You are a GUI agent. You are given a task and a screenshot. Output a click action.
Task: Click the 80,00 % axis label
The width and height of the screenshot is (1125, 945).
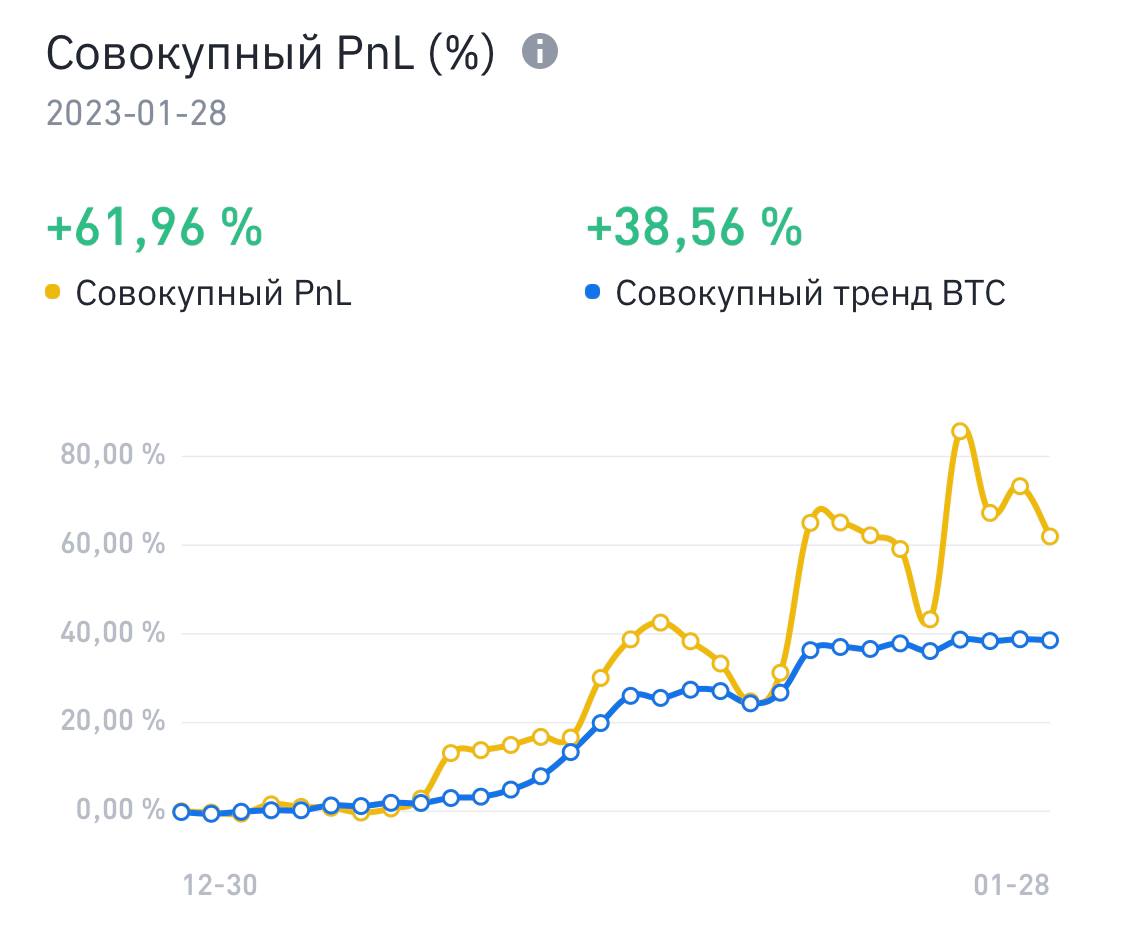[x=113, y=454]
